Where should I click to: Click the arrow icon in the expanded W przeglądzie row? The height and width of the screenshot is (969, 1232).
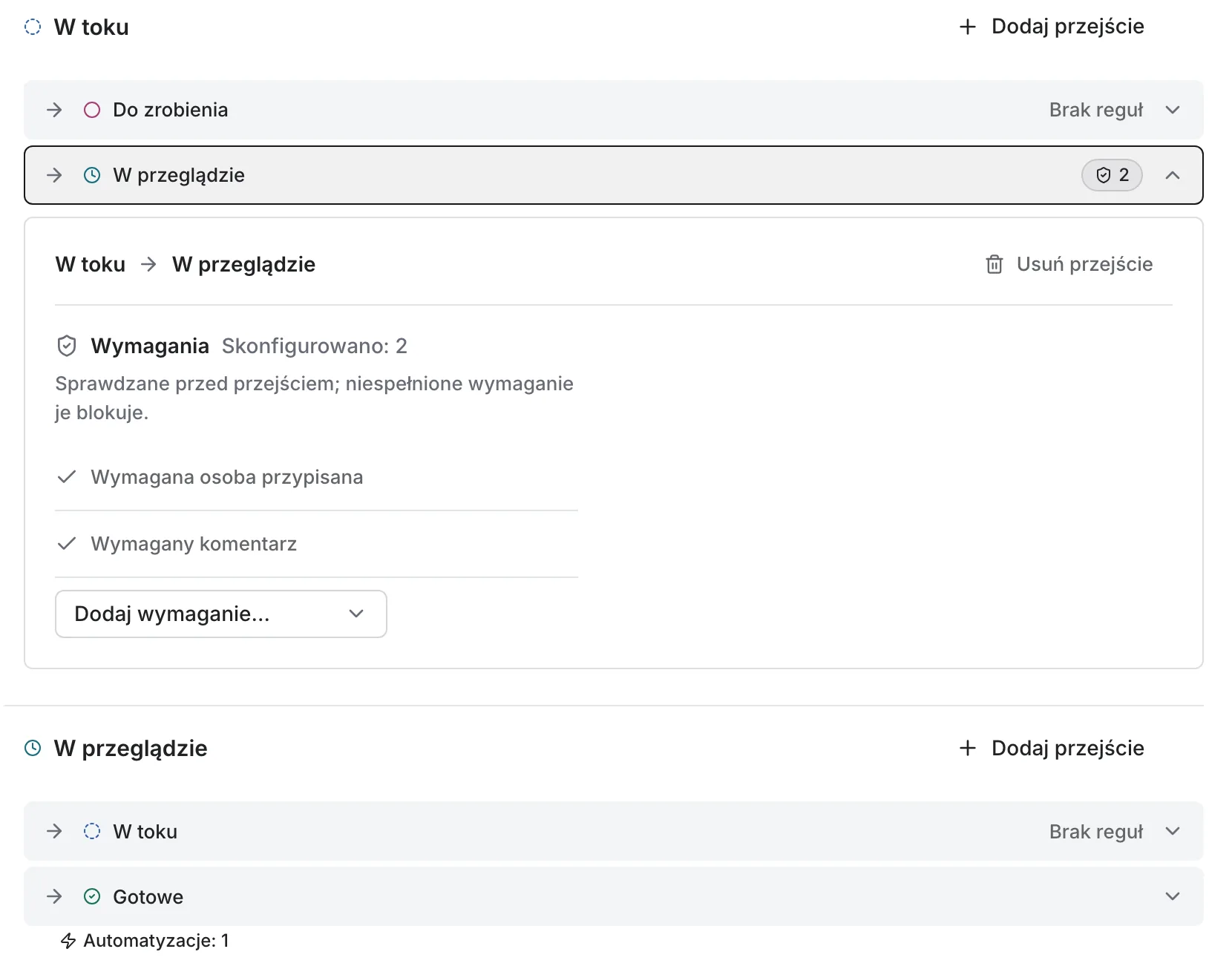coord(54,175)
